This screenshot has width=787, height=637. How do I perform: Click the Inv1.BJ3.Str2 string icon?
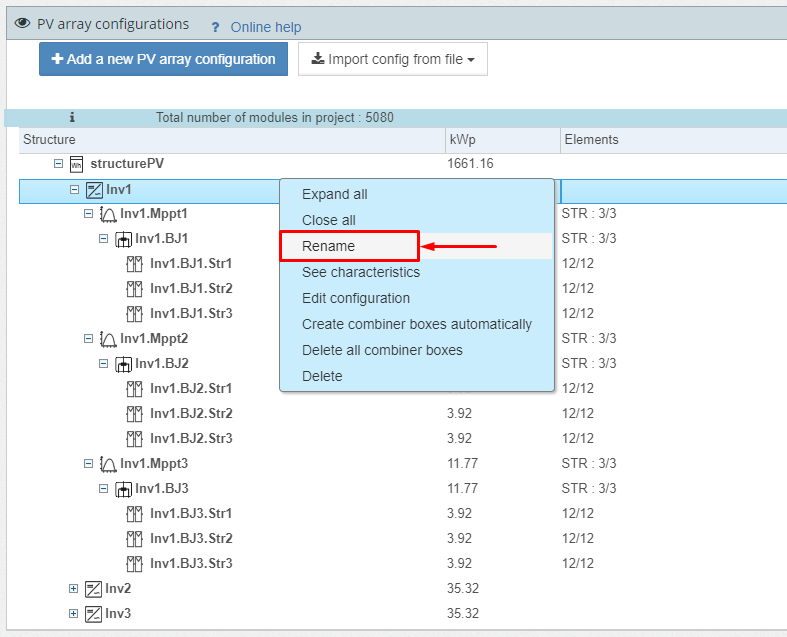135,539
